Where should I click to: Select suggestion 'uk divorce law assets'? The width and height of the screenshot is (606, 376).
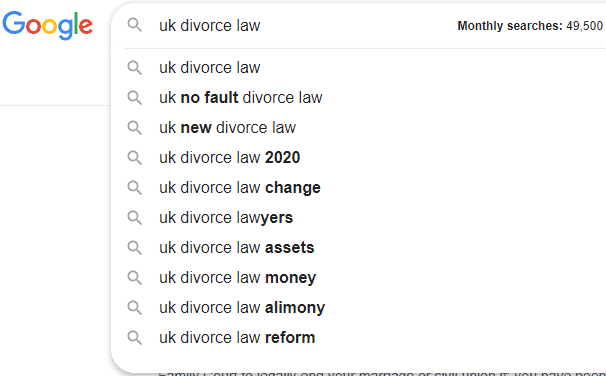(358, 248)
